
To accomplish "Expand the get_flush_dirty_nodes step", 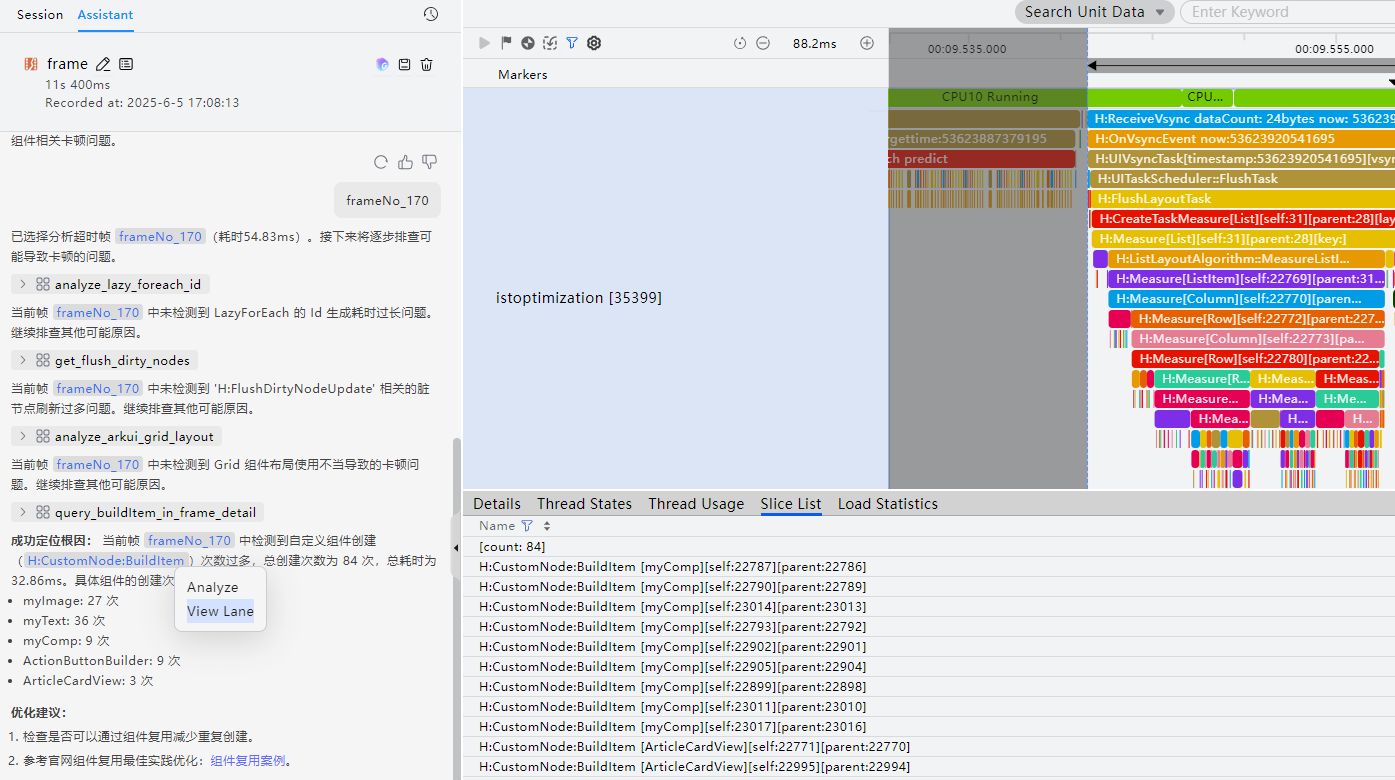I will [21, 359].
